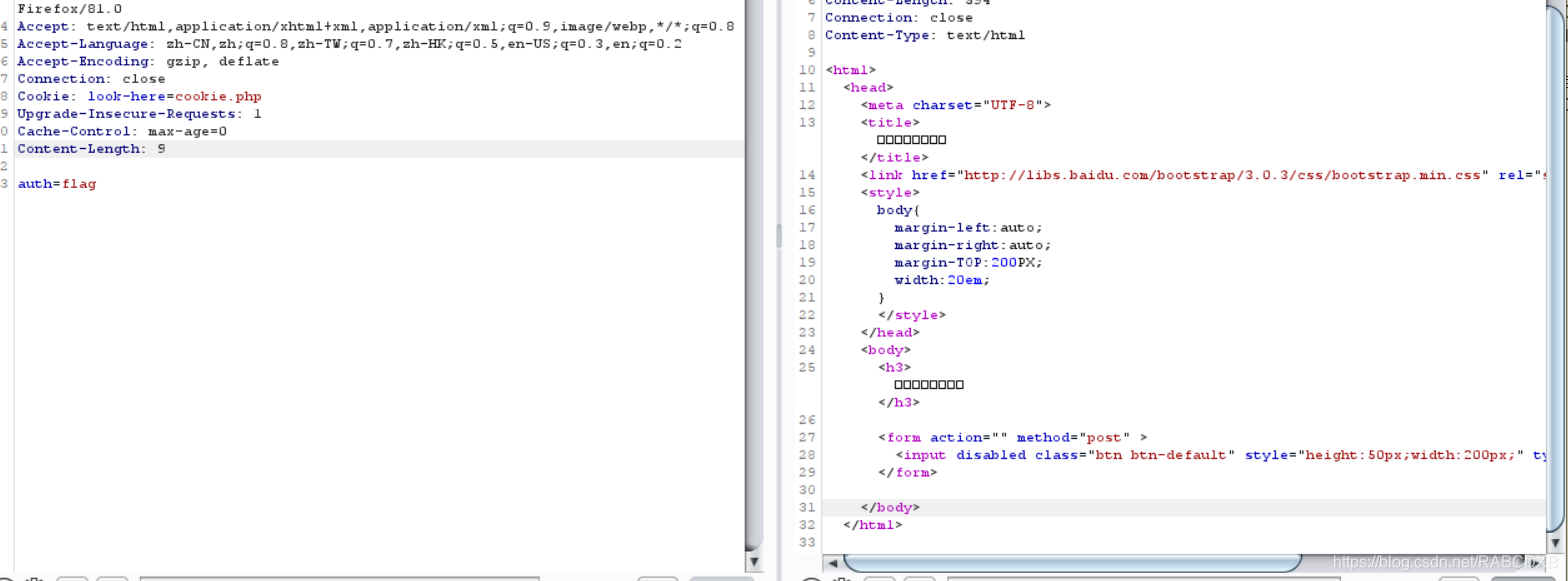Viewport: 1568px width, 581px height.
Task: Click the divider handle between request and response
Action: click(x=778, y=236)
